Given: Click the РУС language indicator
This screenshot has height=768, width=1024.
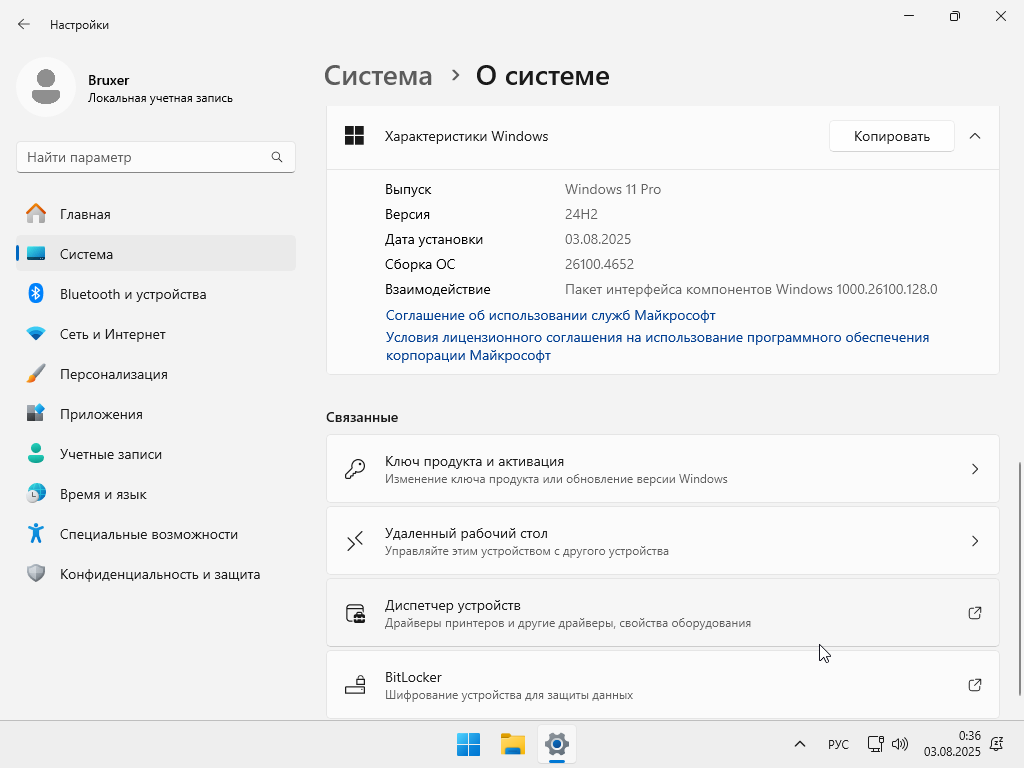Looking at the screenshot, I should tap(838, 744).
